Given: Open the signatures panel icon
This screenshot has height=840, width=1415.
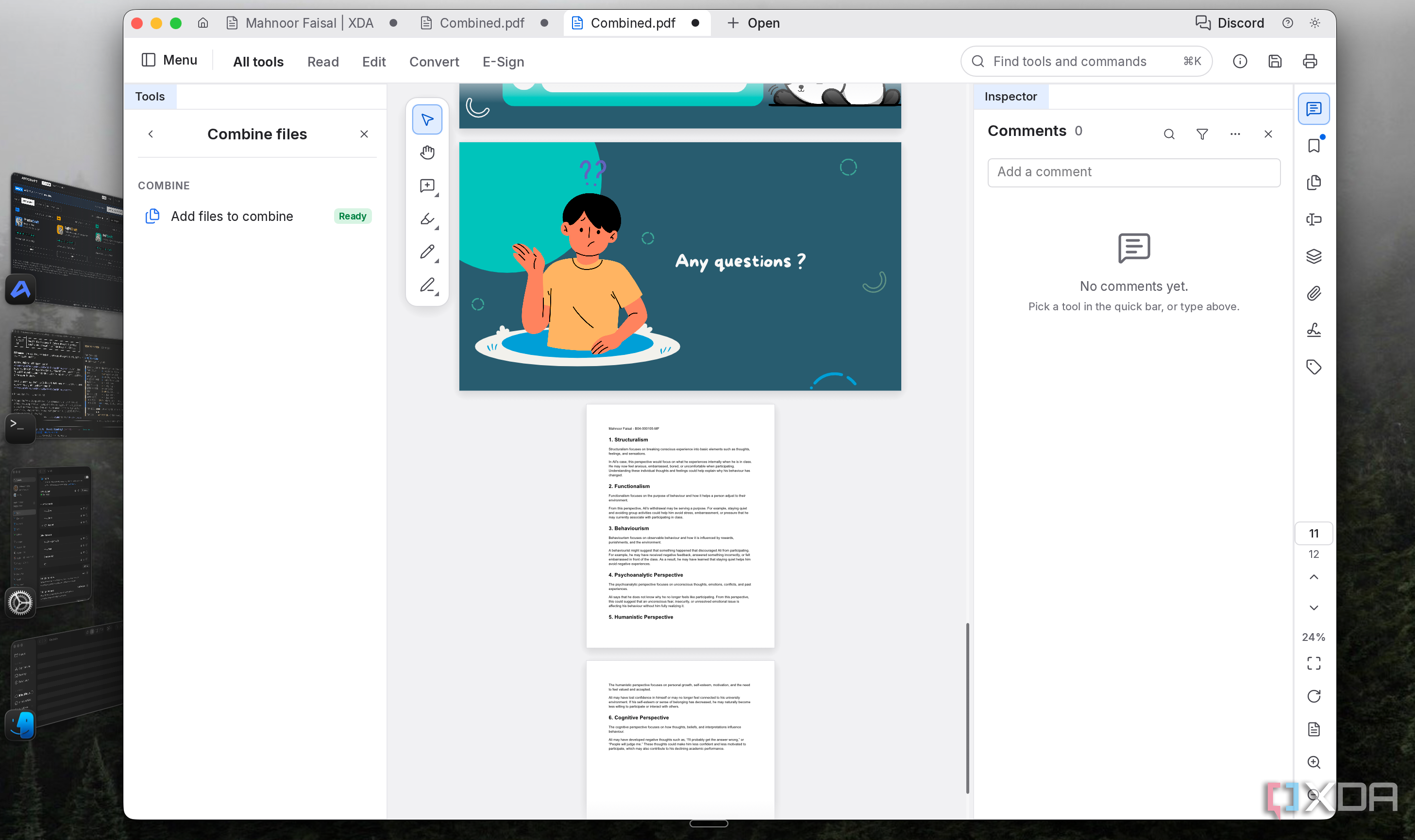Looking at the screenshot, I should click(x=1314, y=330).
